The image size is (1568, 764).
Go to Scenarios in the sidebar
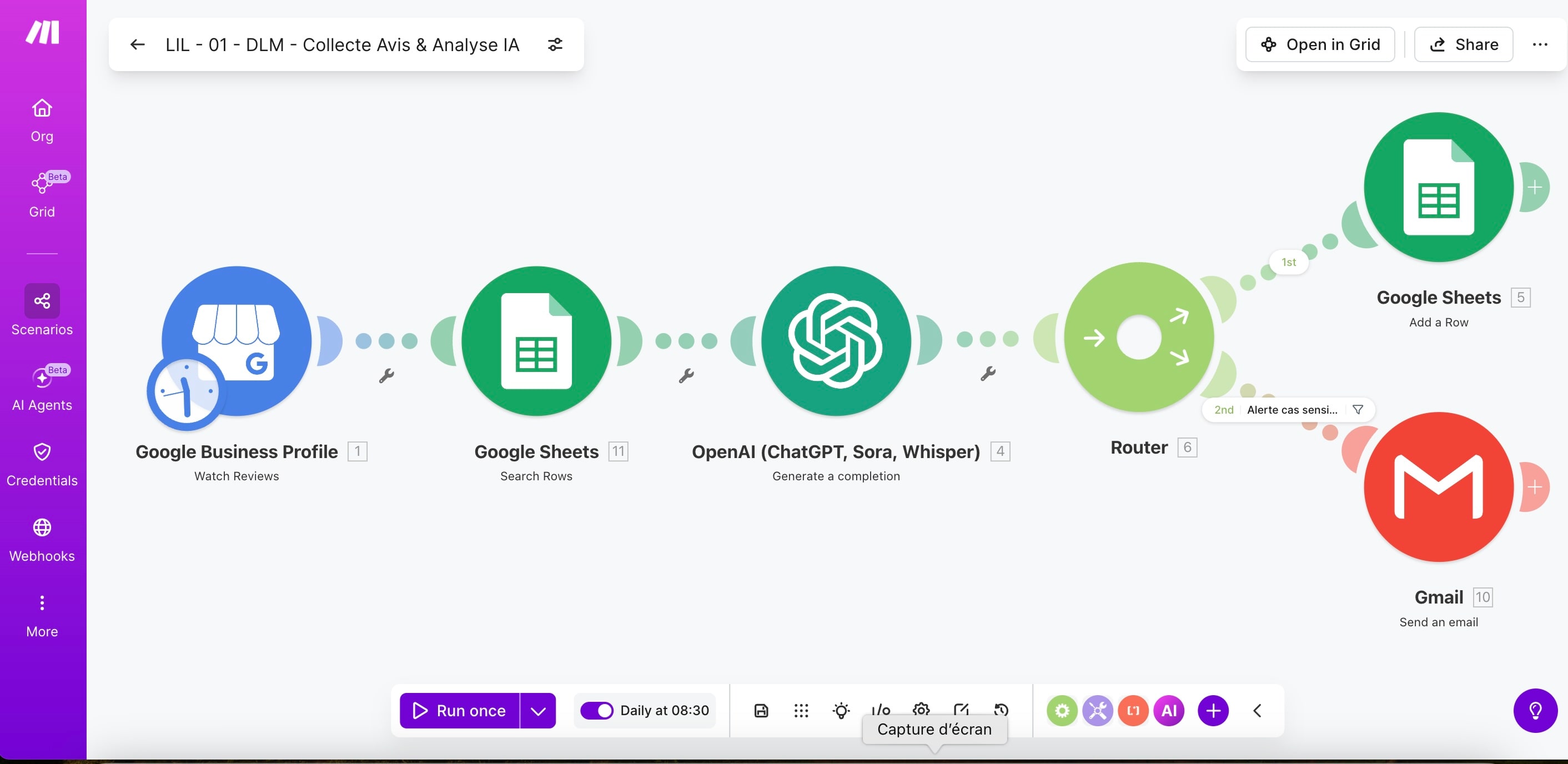click(x=42, y=310)
